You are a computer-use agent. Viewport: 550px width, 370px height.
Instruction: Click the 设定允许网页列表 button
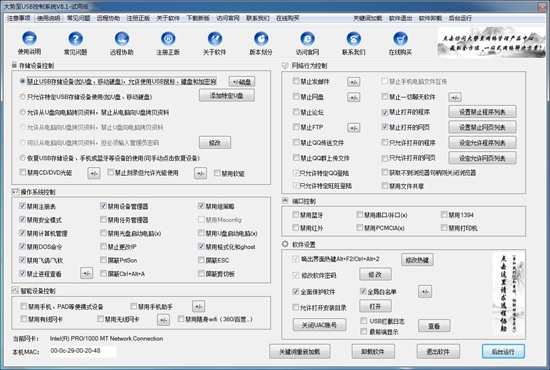click(482, 158)
